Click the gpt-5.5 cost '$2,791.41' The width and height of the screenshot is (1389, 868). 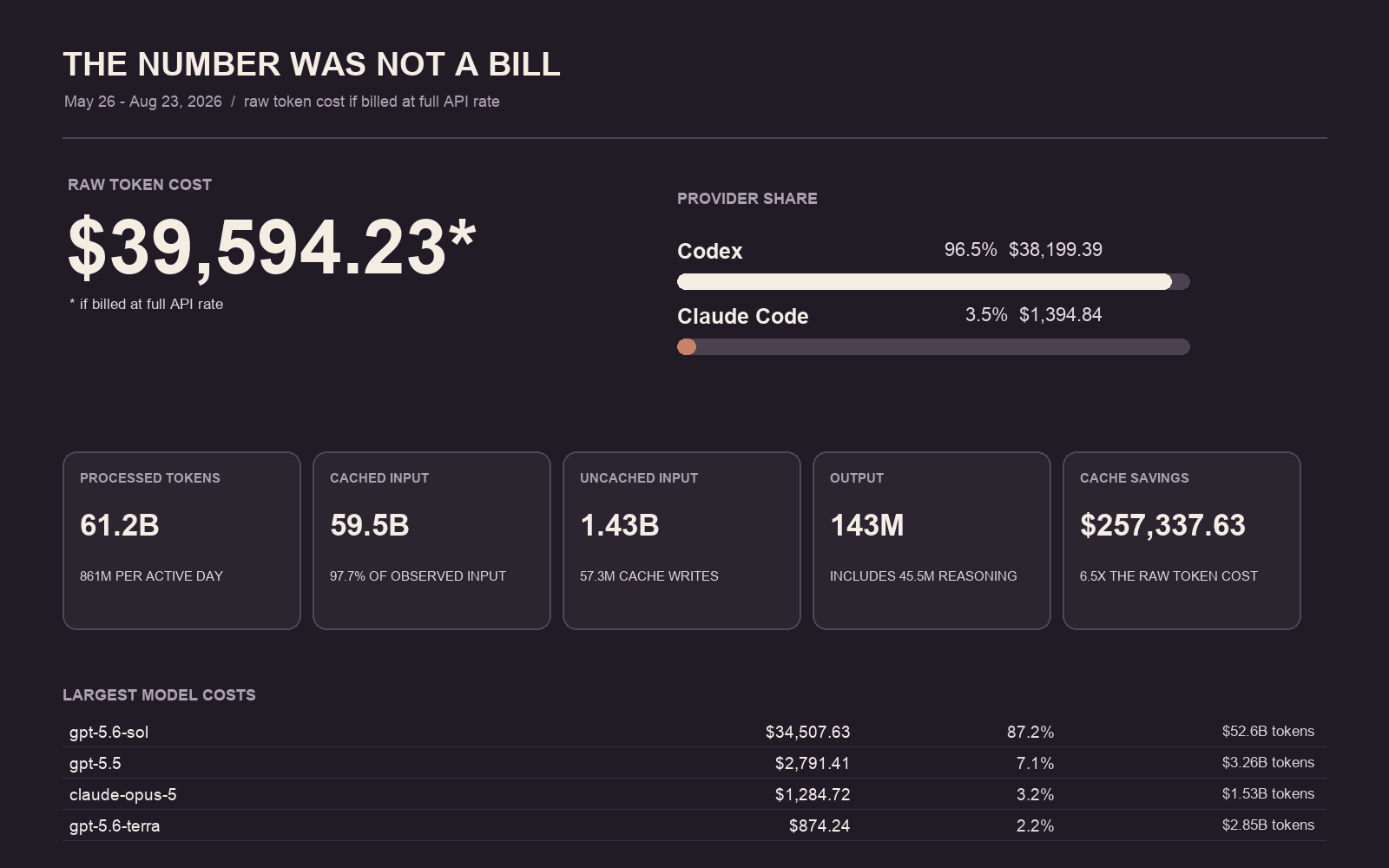813,764
